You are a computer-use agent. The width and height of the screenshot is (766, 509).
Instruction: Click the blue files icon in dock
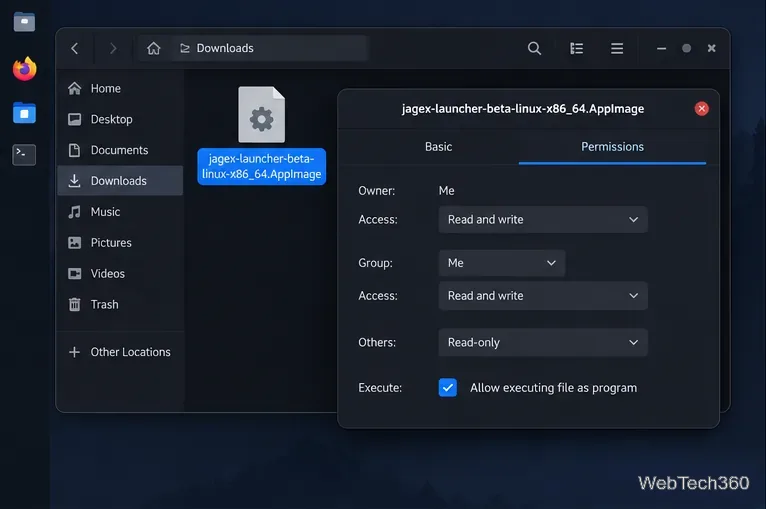tap(24, 113)
